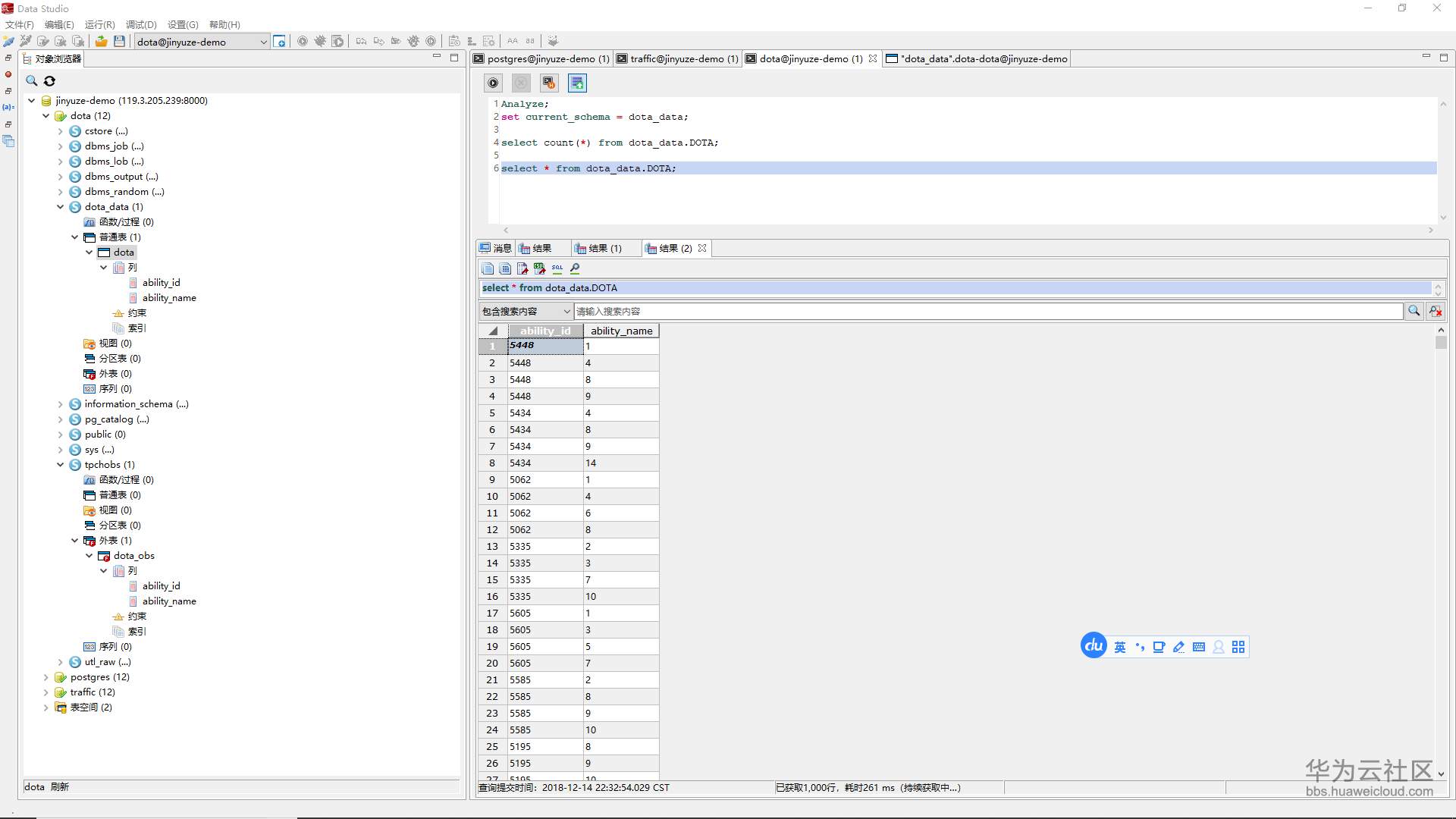Expand the information_schema node

pos(61,404)
